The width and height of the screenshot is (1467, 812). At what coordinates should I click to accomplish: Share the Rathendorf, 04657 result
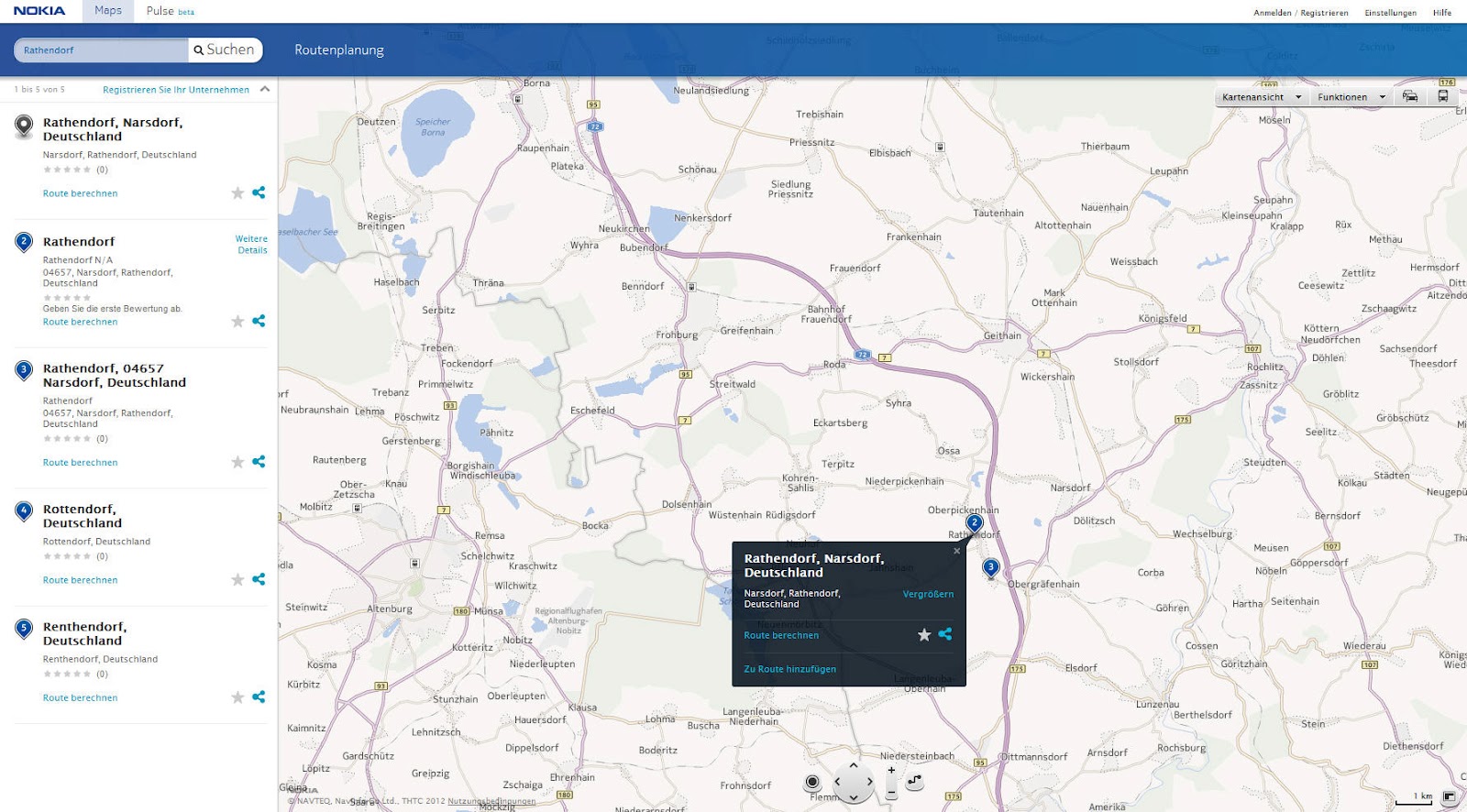[x=259, y=462]
